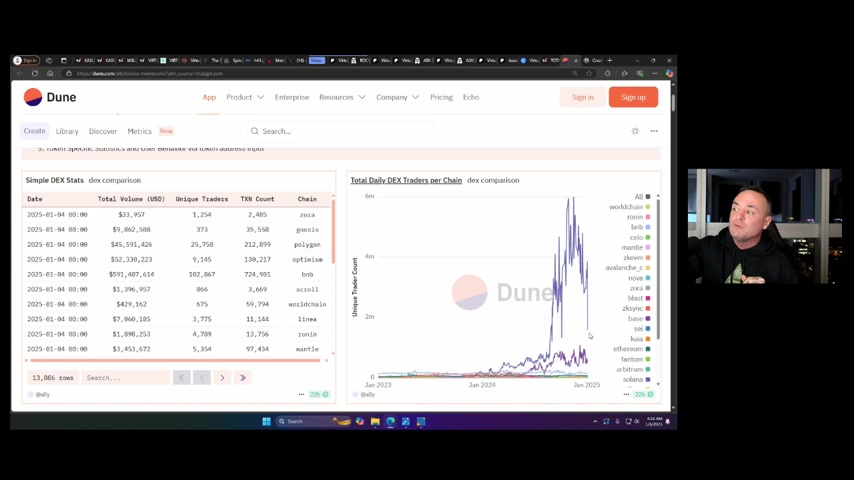Image resolution: width=854 pixels, height=480 pixels.
Task: Switch to the Library tab
Action: coord(67,131)
